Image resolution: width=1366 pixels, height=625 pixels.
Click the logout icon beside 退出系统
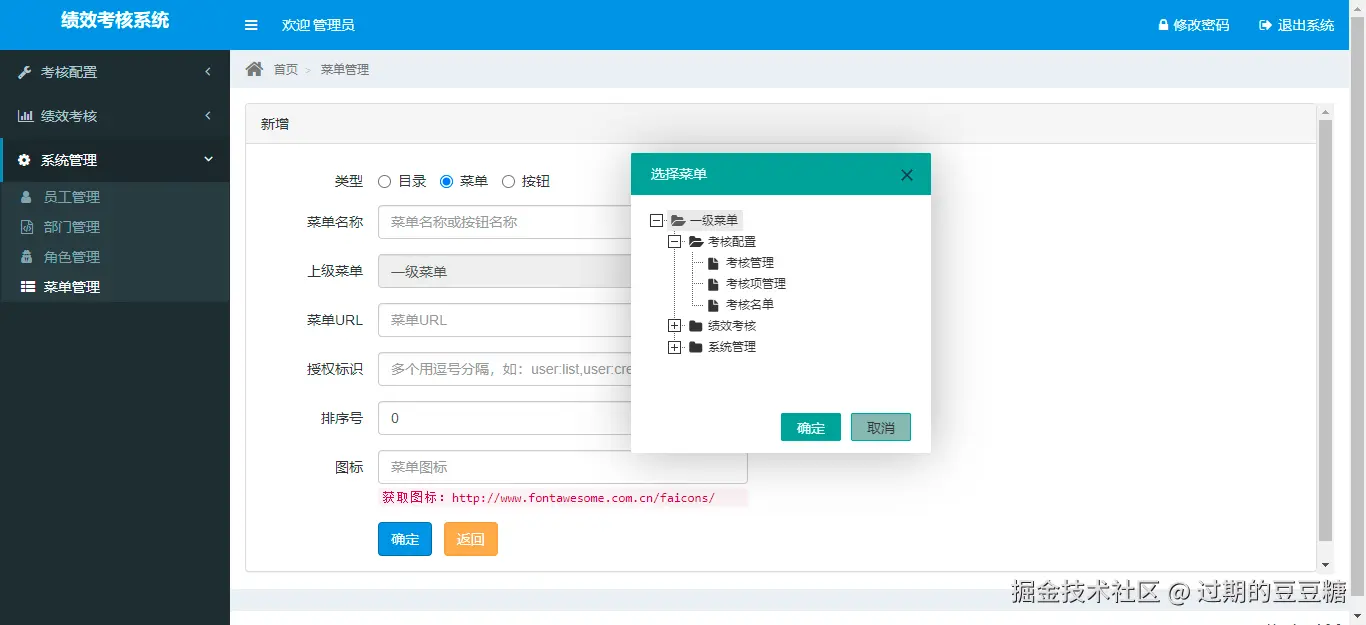1265,25
